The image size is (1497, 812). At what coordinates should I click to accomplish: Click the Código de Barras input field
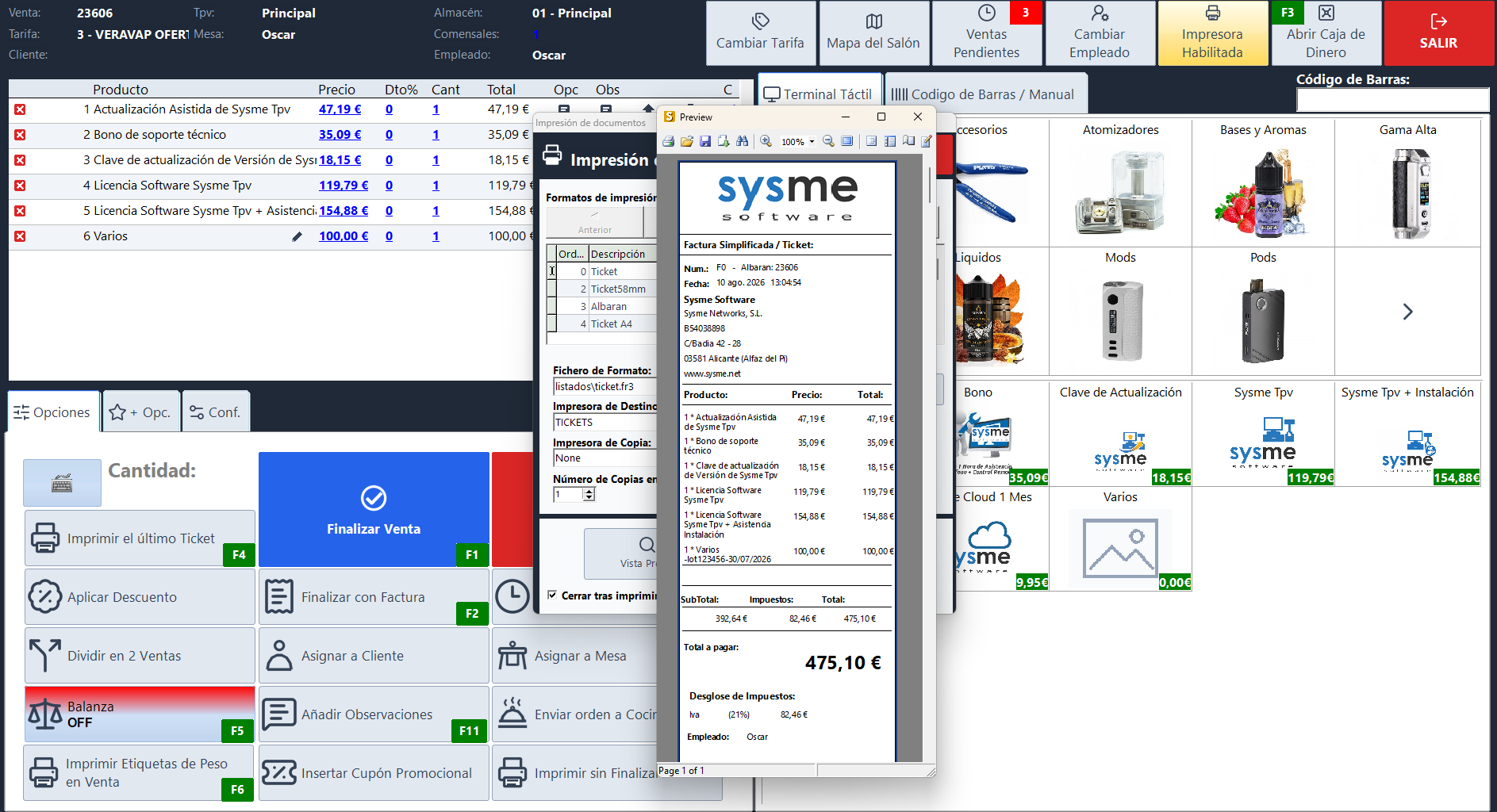tap(1392, 100)
